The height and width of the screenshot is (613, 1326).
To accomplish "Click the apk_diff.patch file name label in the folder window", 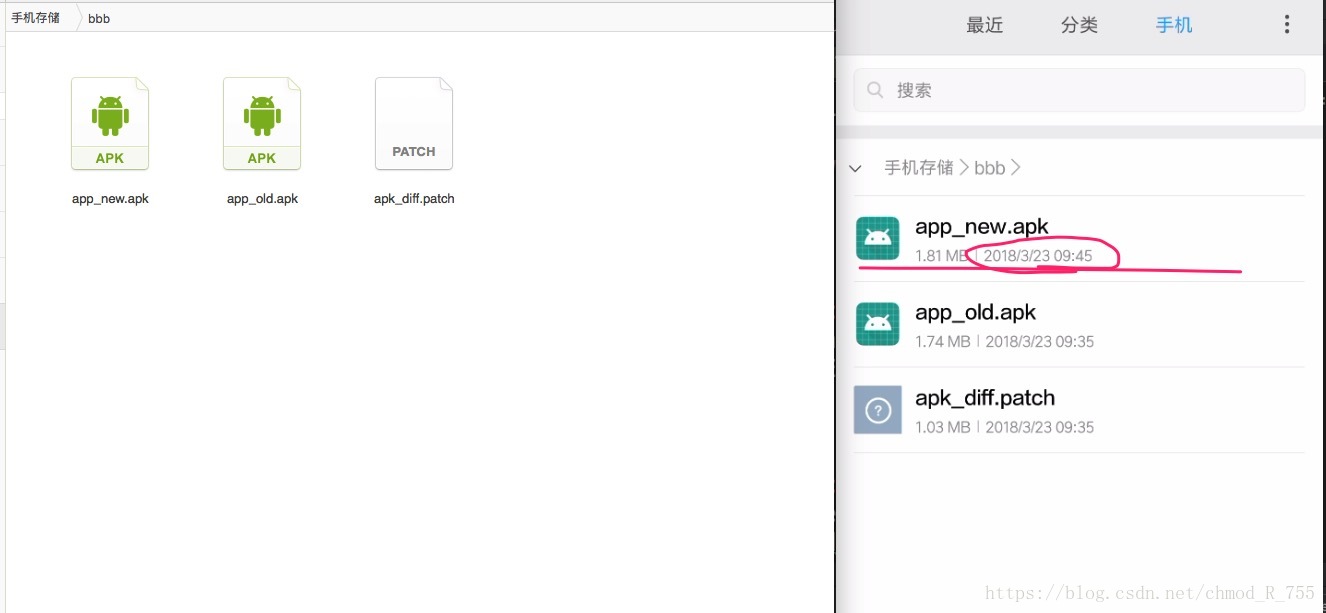I will [414, 199].
